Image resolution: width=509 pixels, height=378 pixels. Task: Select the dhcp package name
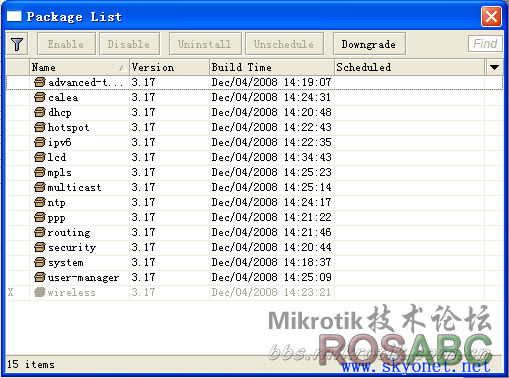(x=60, y=112)
